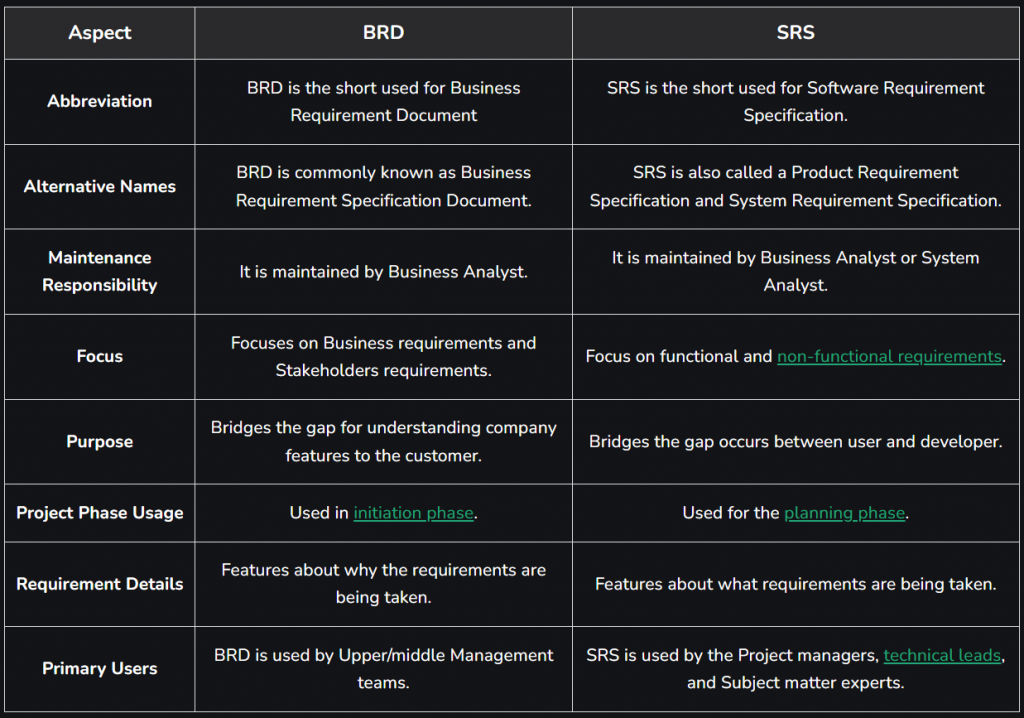The height and width of the screenshot is (718, 1024).
Task: Click the BRD Business Requirement Document cell
Action: tap(383, 101)
